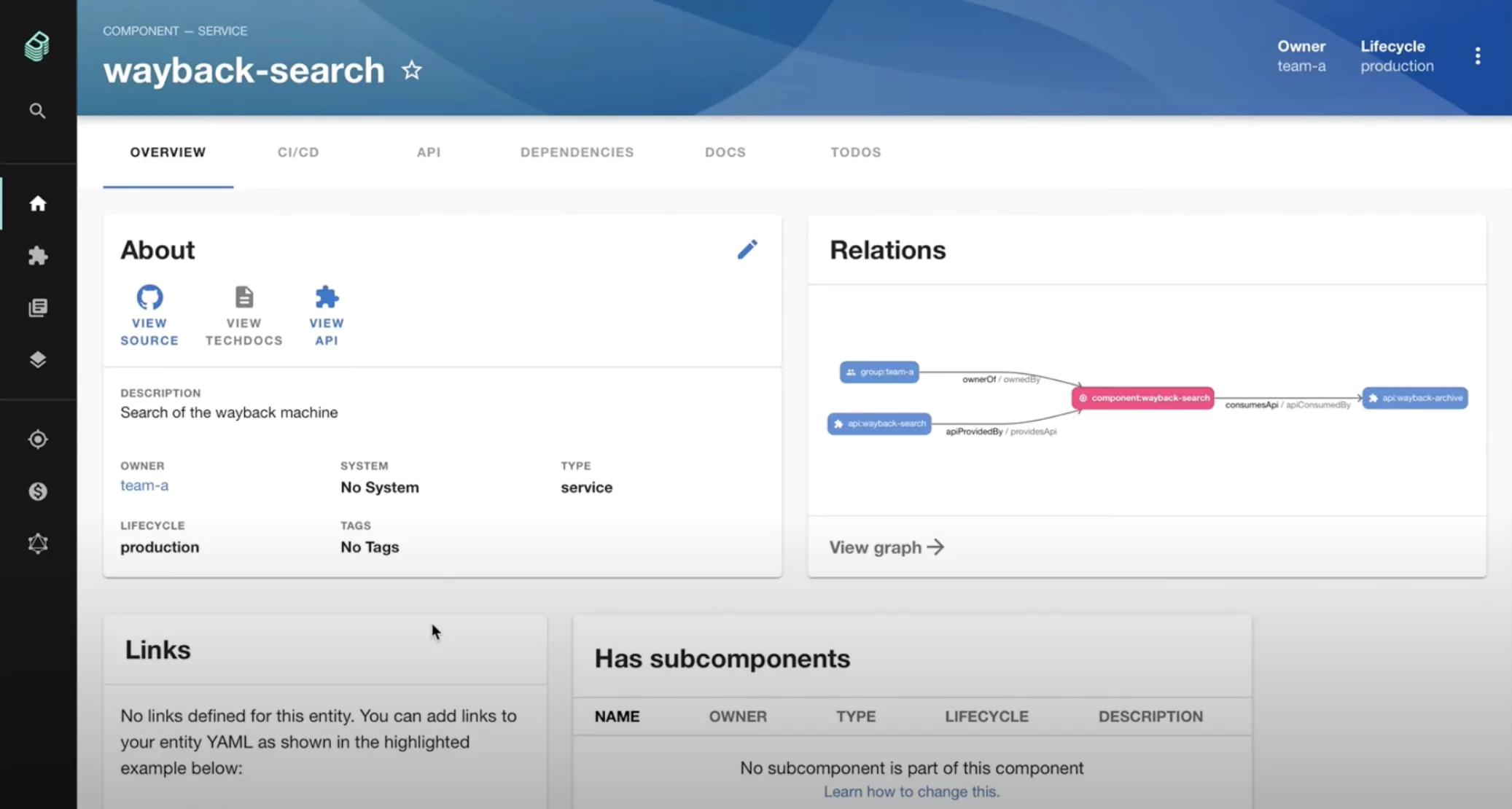Click the Backstage logo in sidebar

click(x=37, y=47)
